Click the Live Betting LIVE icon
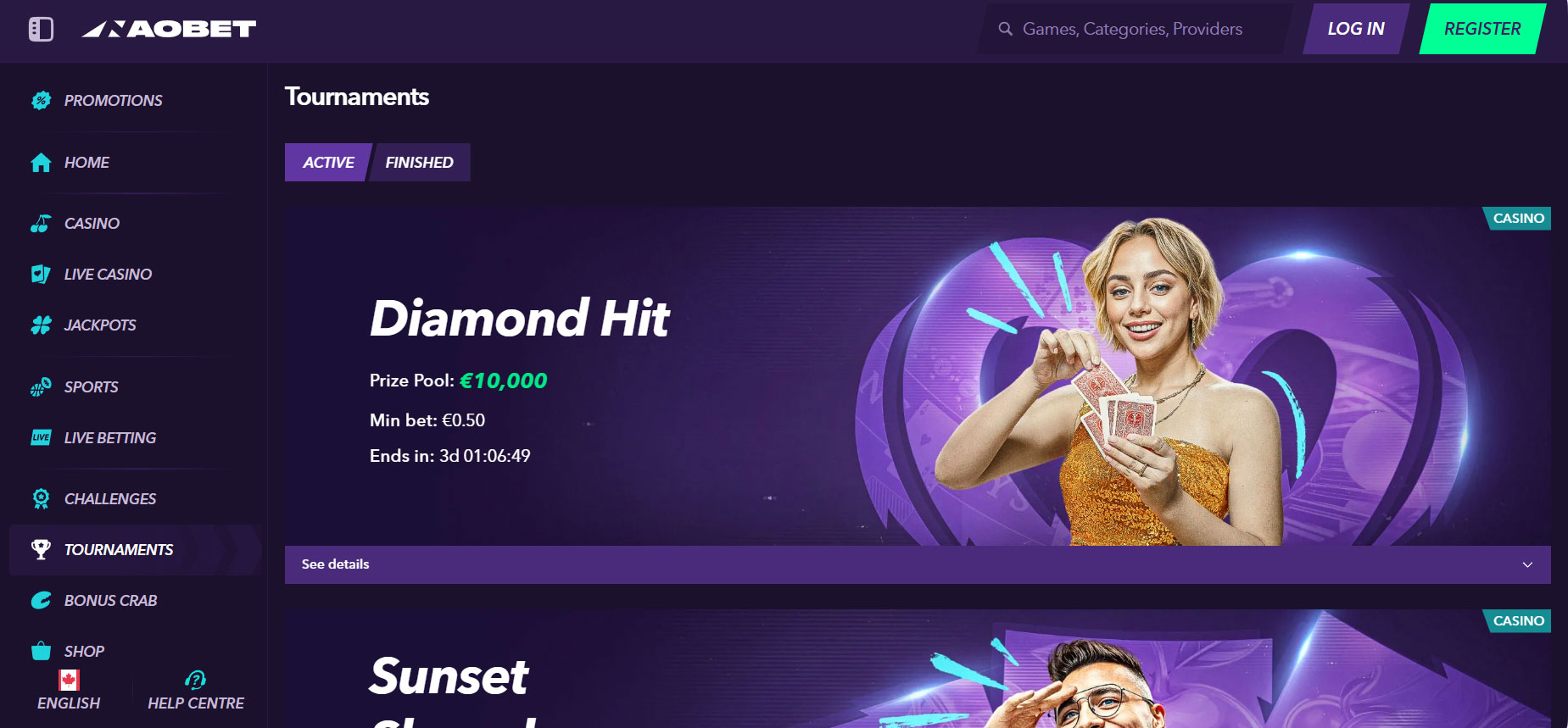 pos(41,437)
